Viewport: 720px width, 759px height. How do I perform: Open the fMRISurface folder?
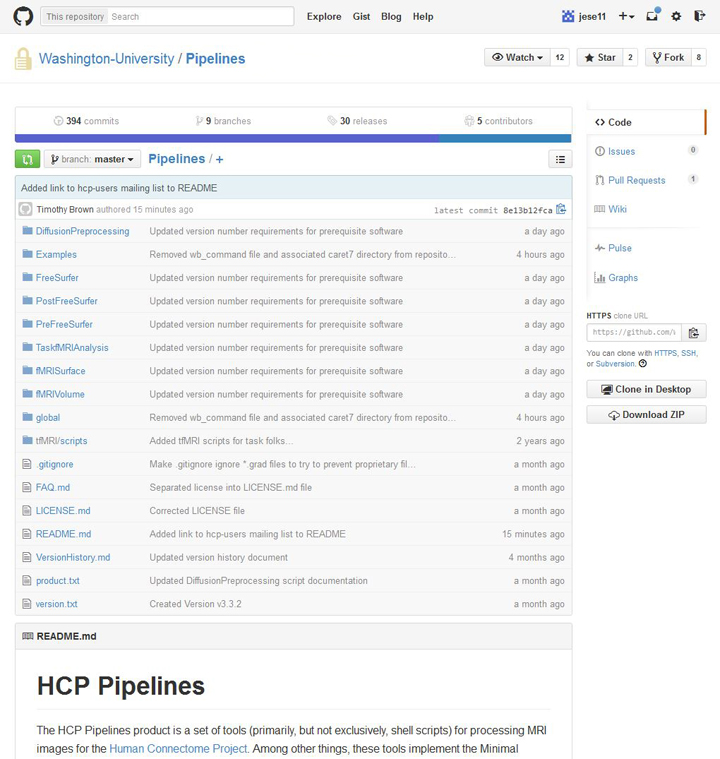tap(61, 371)
